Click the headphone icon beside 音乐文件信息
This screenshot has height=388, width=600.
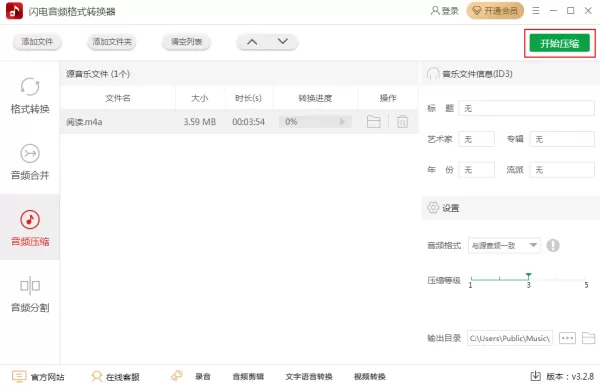pos(433,73)
